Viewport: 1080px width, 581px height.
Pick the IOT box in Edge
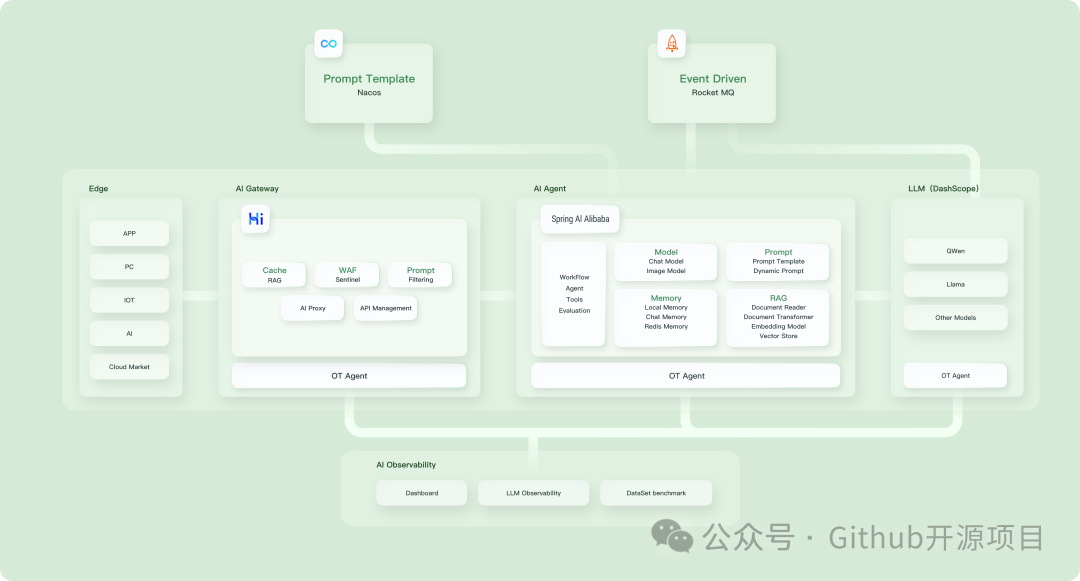click(129, 300)
